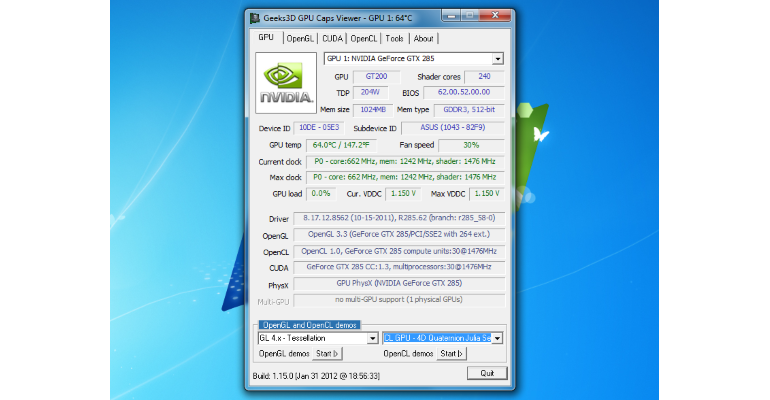Click the shader cores value 240

click(484, 77)
